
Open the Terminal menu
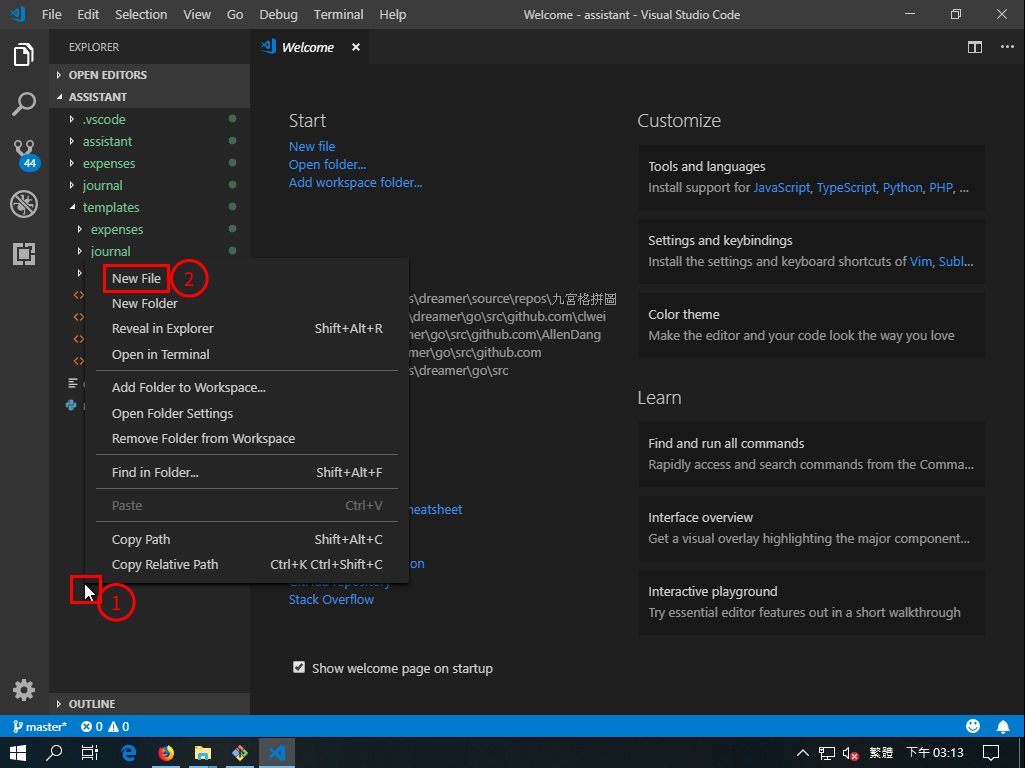(x=338, y=14)
